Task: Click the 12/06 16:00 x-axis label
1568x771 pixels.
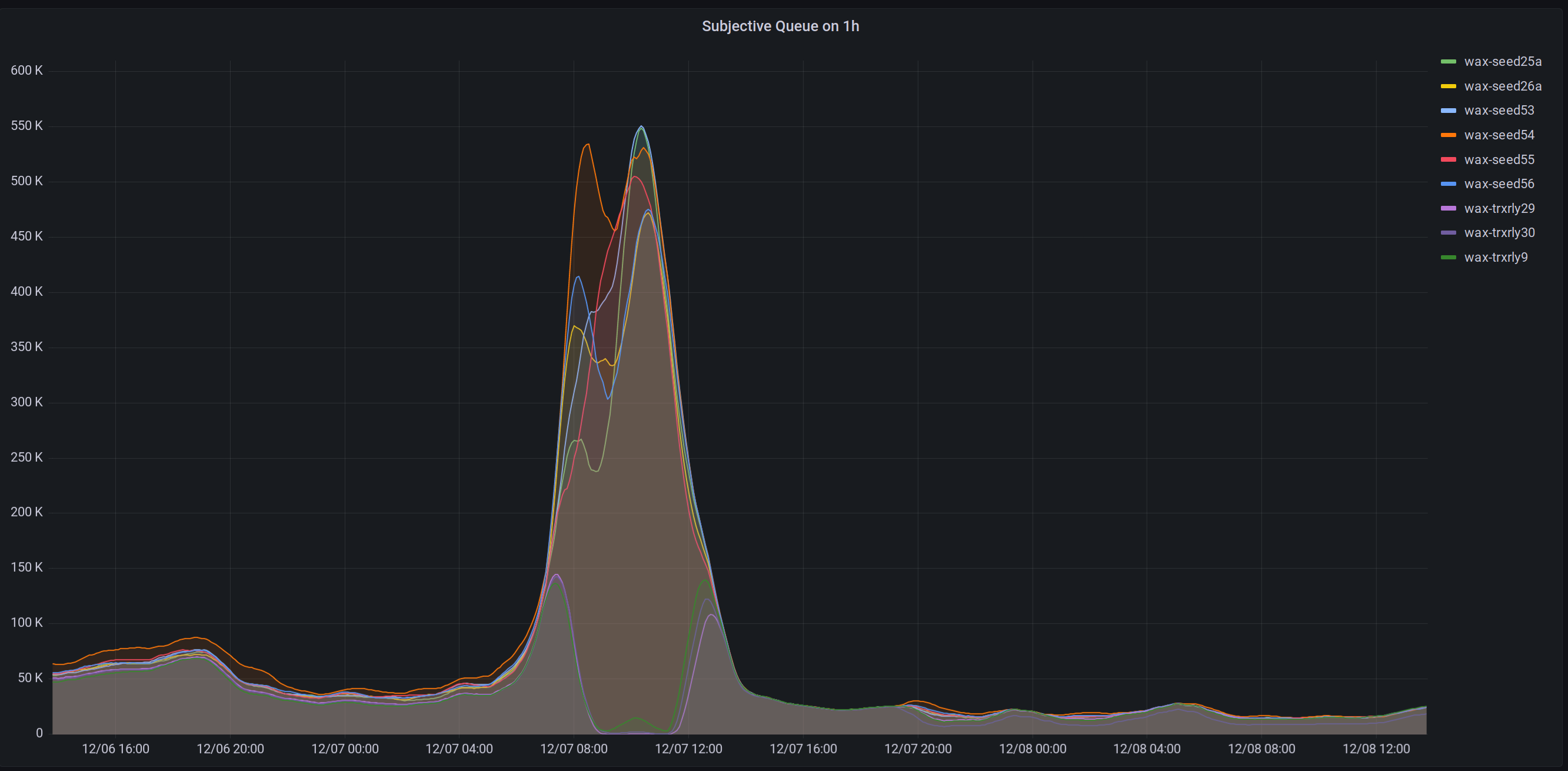Action: tap(116, 749)
